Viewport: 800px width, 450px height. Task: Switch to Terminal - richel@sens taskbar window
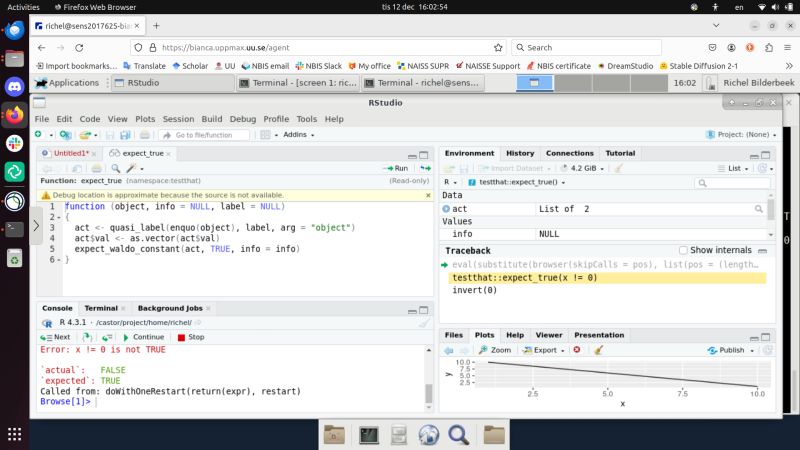pos(423,83)
